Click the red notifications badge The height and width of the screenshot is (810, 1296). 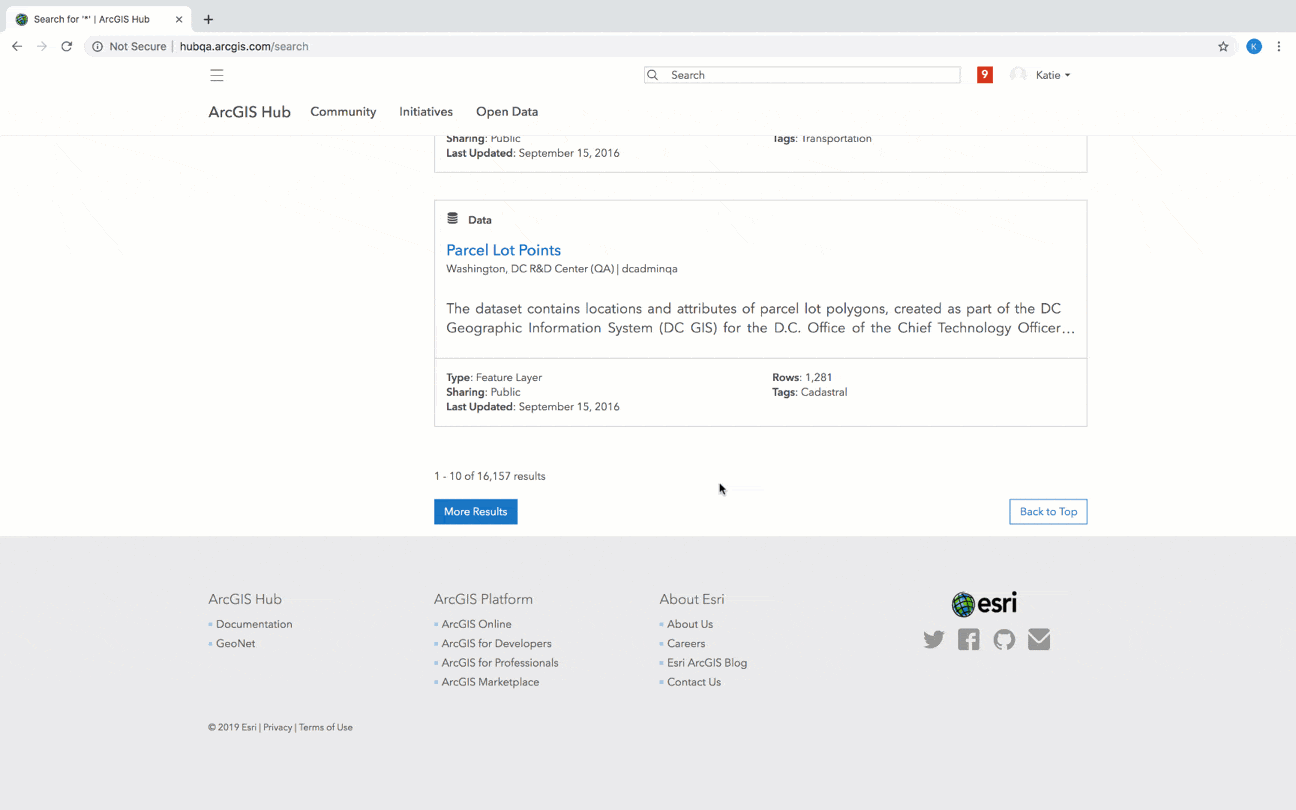tap(985, 75)
